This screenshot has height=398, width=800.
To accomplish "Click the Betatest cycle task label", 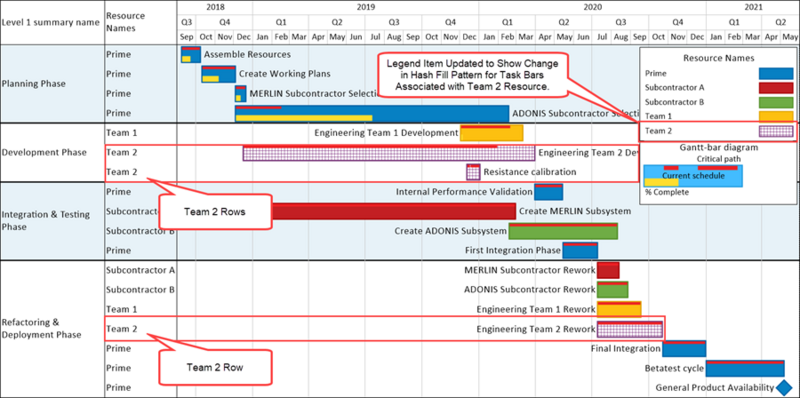I will click(x=674, y=368).
